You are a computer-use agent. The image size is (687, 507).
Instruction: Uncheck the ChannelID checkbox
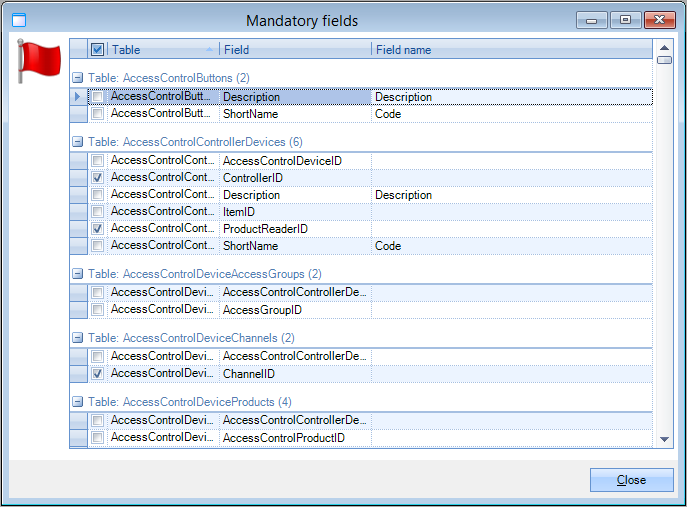click(x=97, y=373)
